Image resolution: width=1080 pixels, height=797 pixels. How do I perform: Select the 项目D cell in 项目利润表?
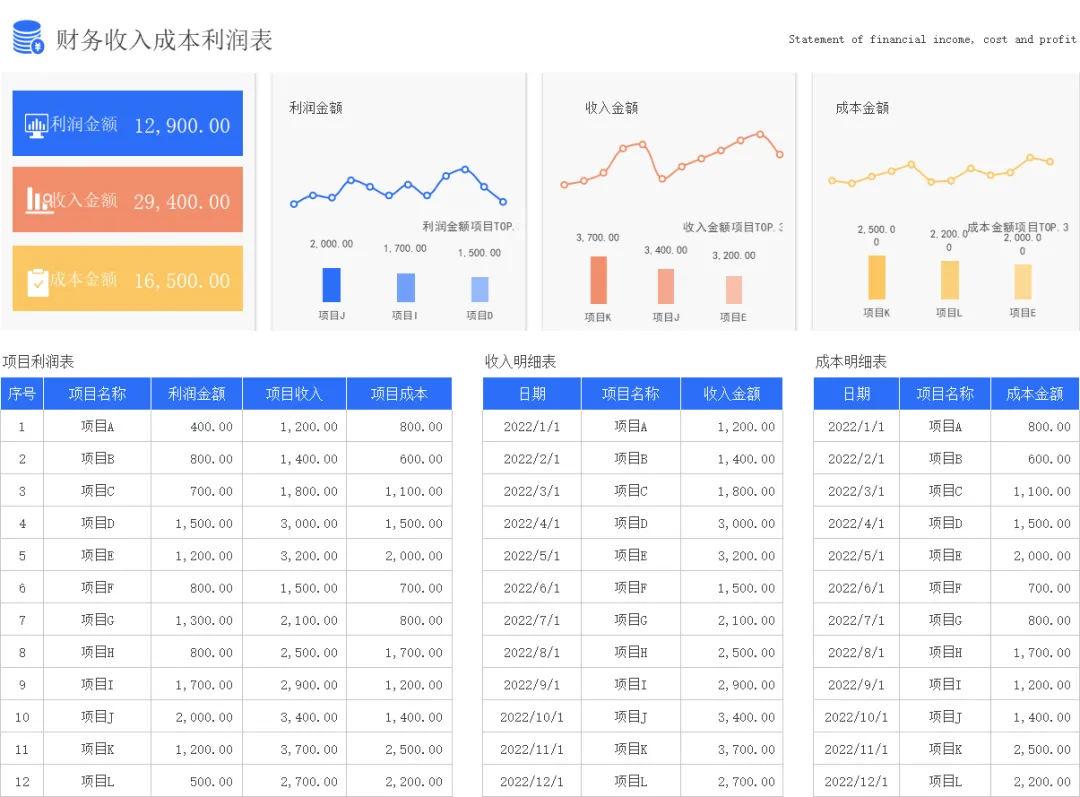(x=97, y=524)
